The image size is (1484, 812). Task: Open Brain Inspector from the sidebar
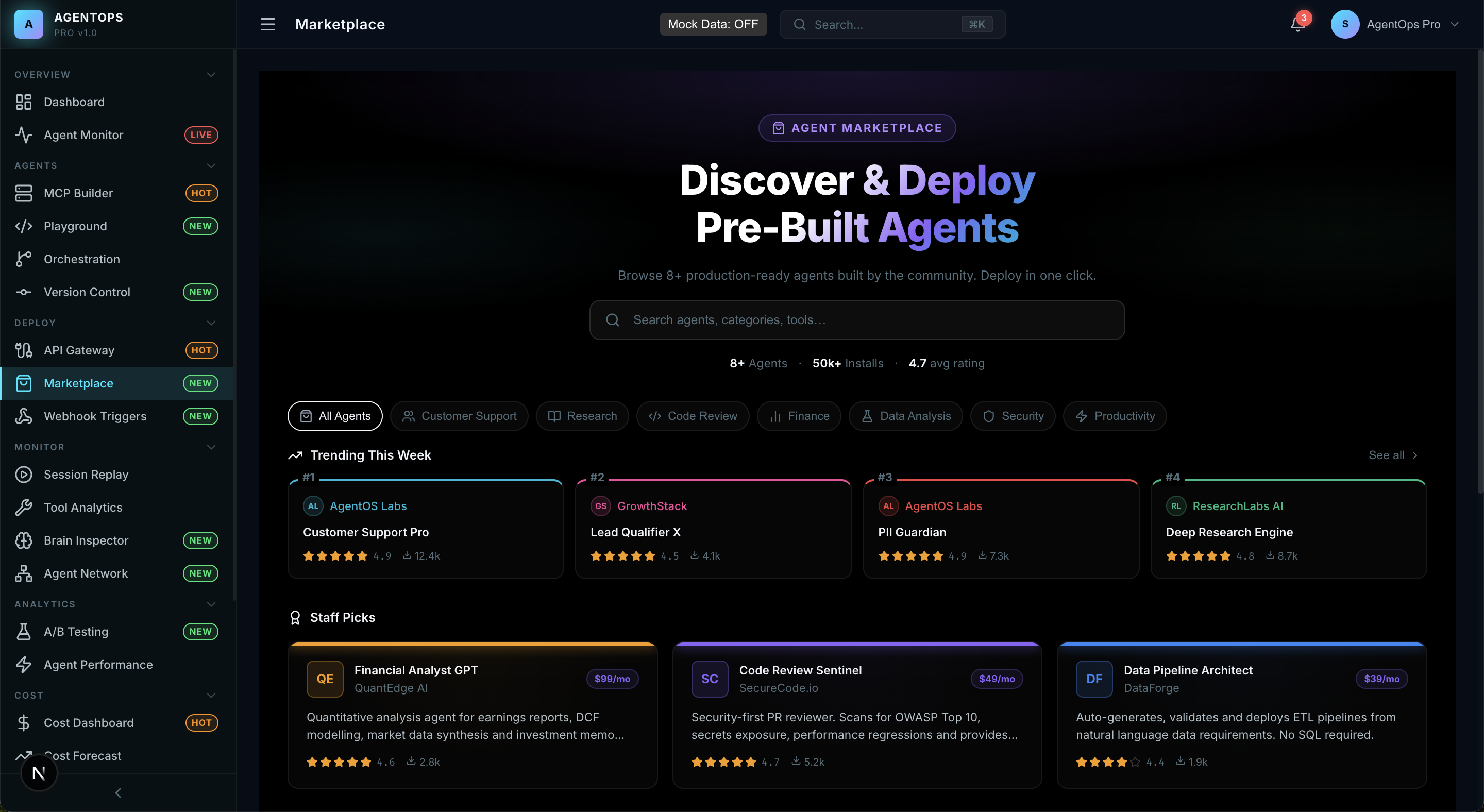point(86,540)
